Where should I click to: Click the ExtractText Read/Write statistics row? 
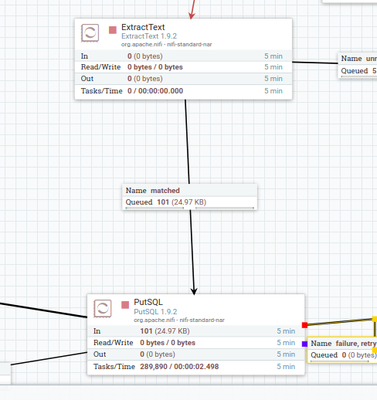[183, 67]
